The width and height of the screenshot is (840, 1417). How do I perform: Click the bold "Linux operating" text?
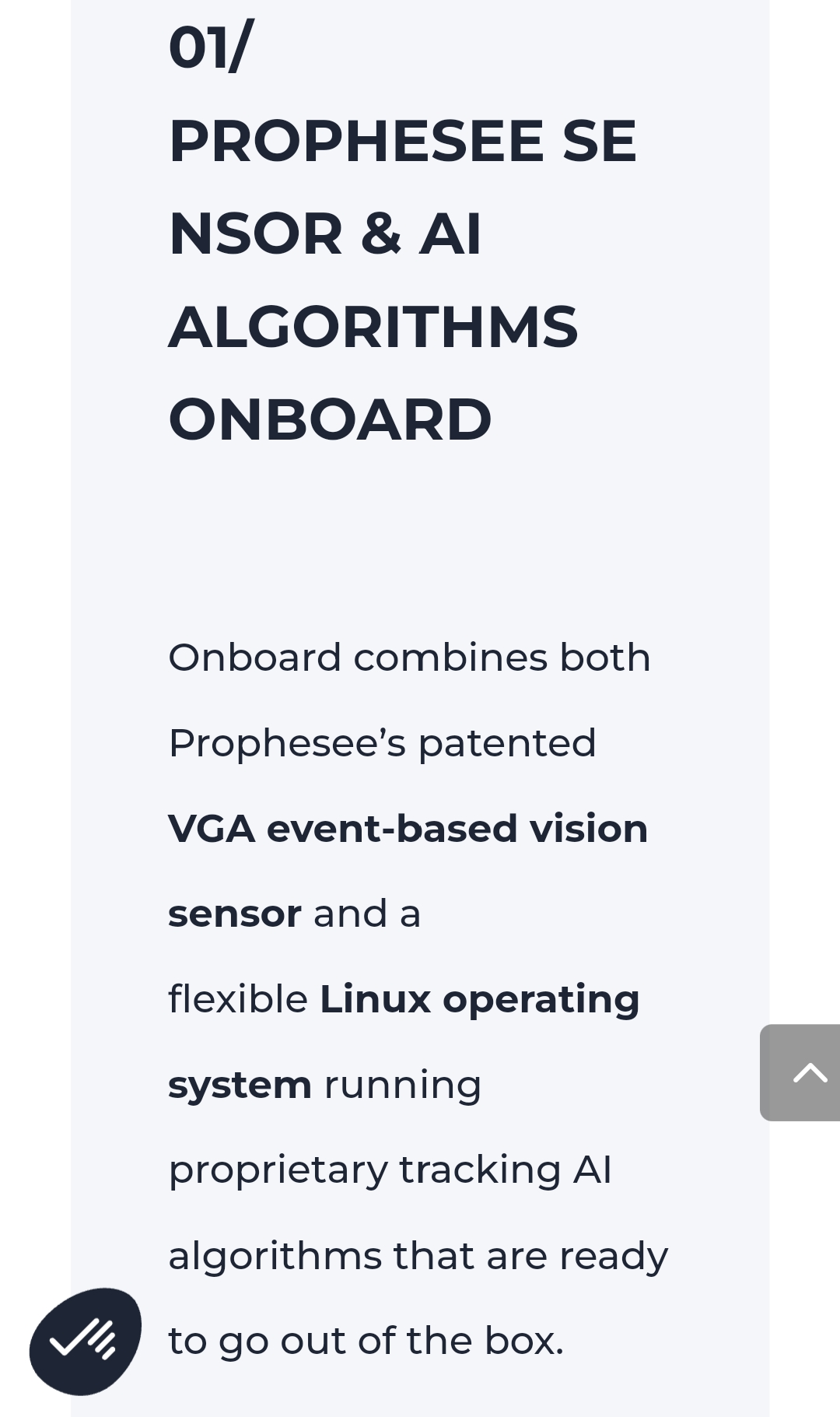(x=480, y=1000)
